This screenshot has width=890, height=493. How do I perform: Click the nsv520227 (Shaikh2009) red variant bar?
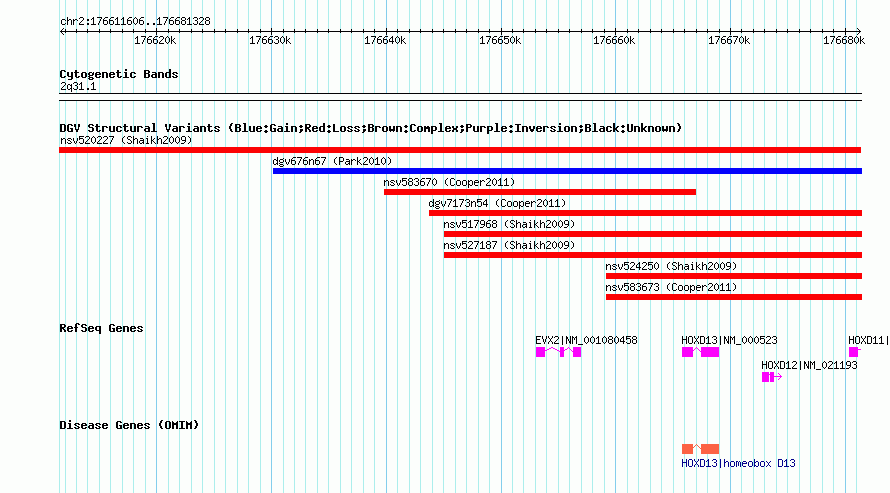(x=460, y=150)
